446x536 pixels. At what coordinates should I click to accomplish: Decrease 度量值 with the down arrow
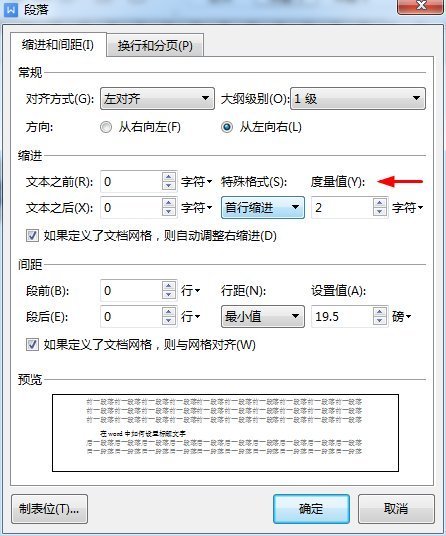pyautogui.click(x=380, y=212)
